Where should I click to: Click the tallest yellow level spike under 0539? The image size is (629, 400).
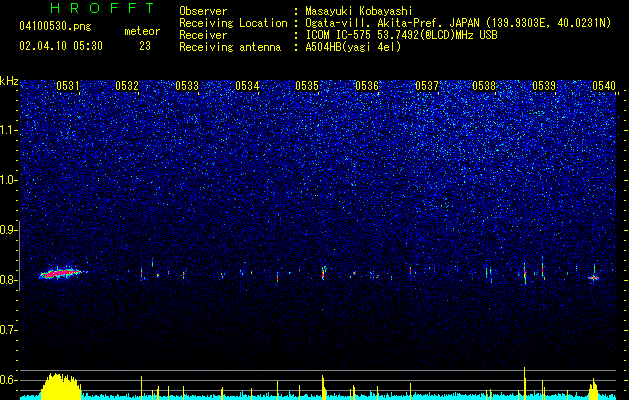(524, 383)
